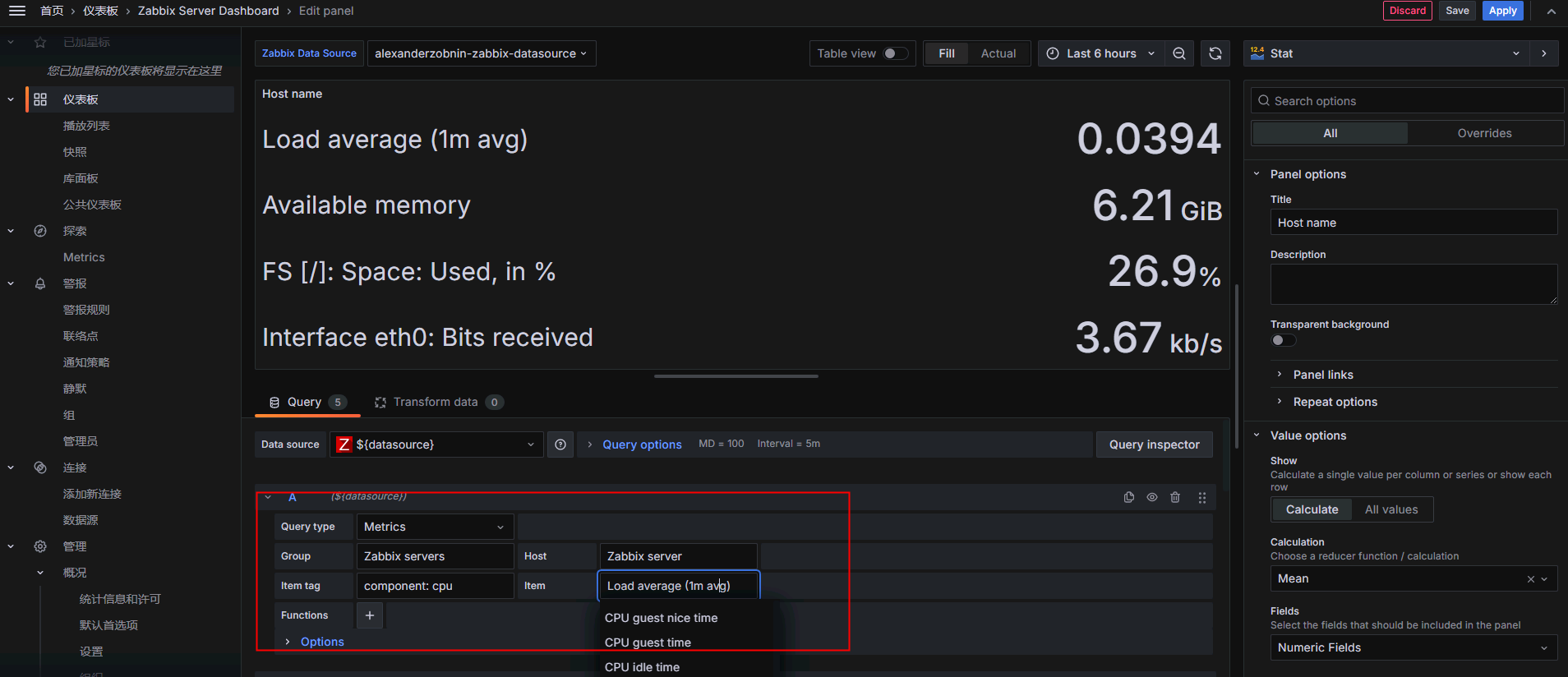This screenshot has width=1568, height=677.
Task: Select Actual display mode
Action: (x=998, y=53)
